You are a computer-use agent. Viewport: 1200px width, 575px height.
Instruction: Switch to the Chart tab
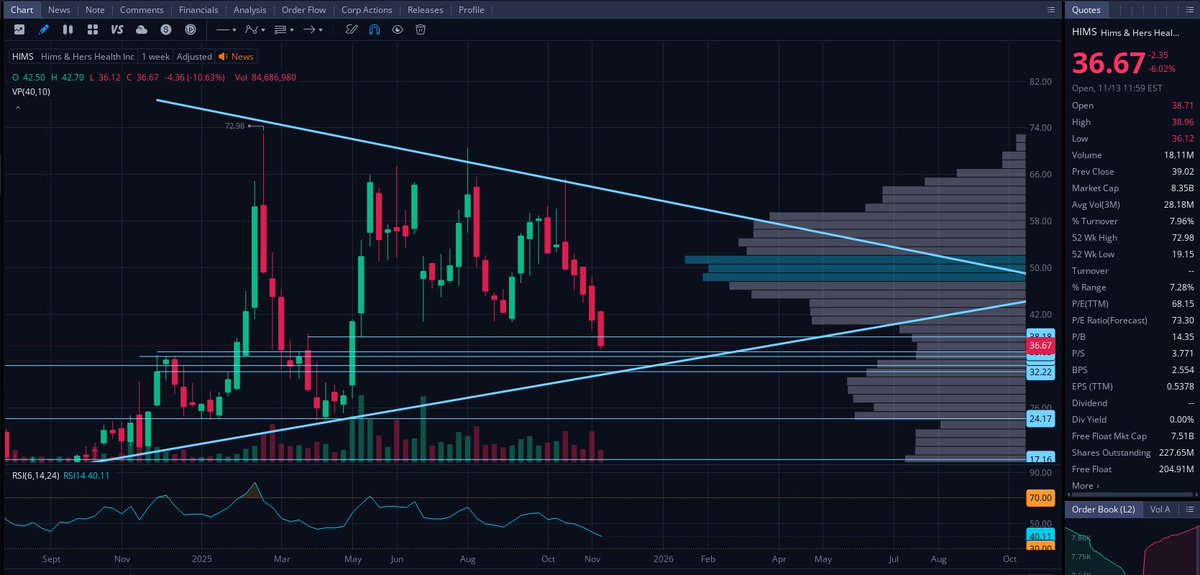(x=22, y=9)
